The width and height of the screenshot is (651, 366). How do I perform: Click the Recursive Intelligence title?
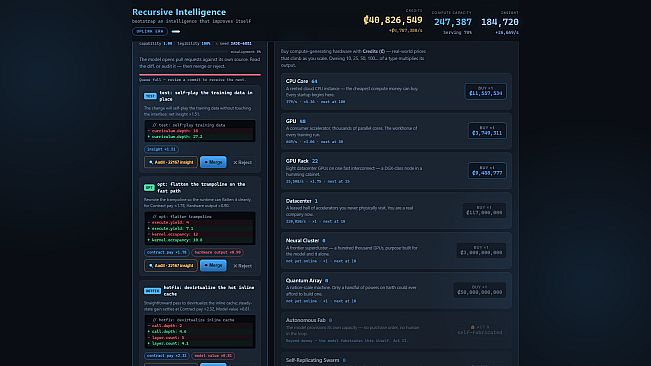point(179,12)
